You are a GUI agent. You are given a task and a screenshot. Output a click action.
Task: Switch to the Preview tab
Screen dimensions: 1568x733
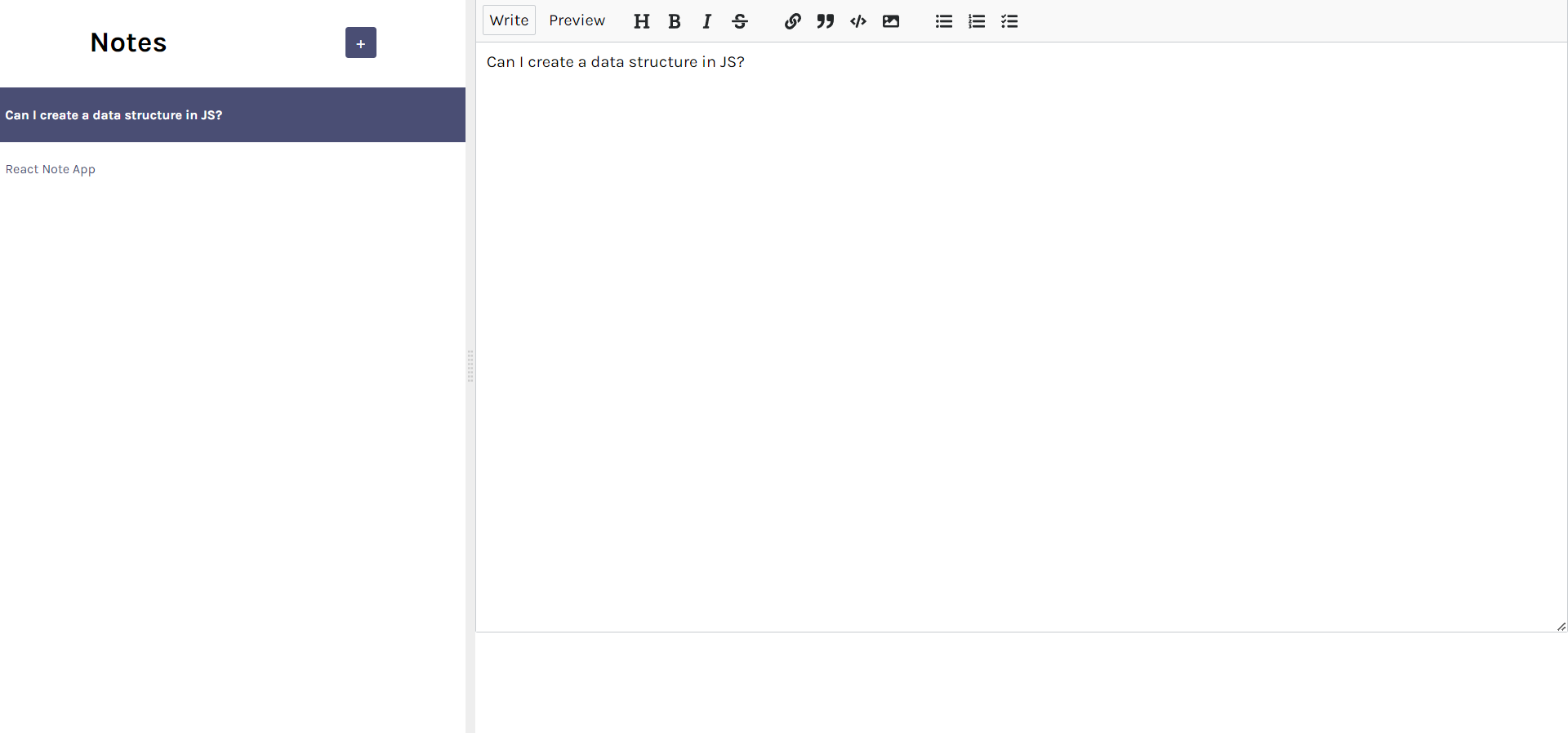tap(577, 20)
